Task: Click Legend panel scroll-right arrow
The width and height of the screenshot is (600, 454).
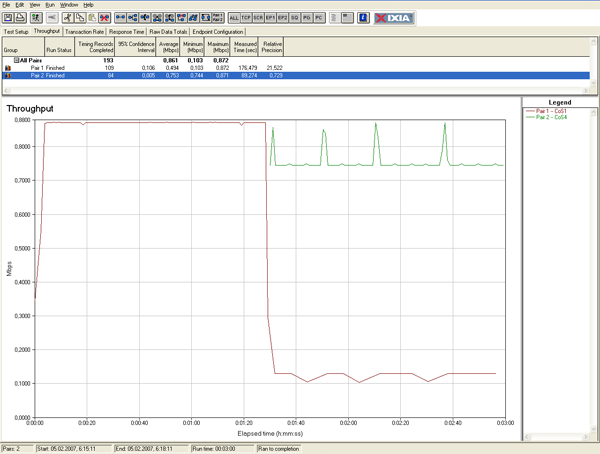Action: pyautogui.click(x=585, y=437)
